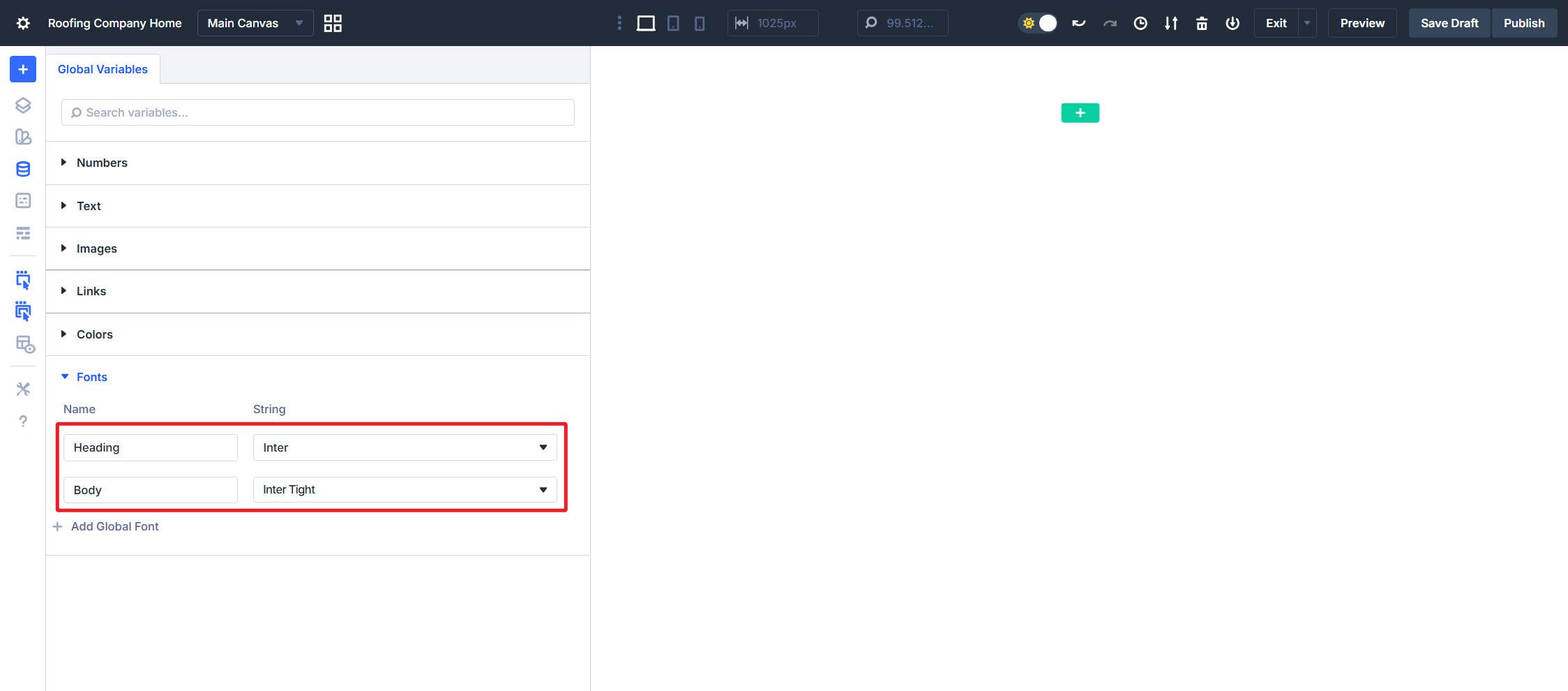The width and height of the screenshot is (1568, 691).
Task: Toggle light/dark mode switch
Action: click(x=1038, y=22)
